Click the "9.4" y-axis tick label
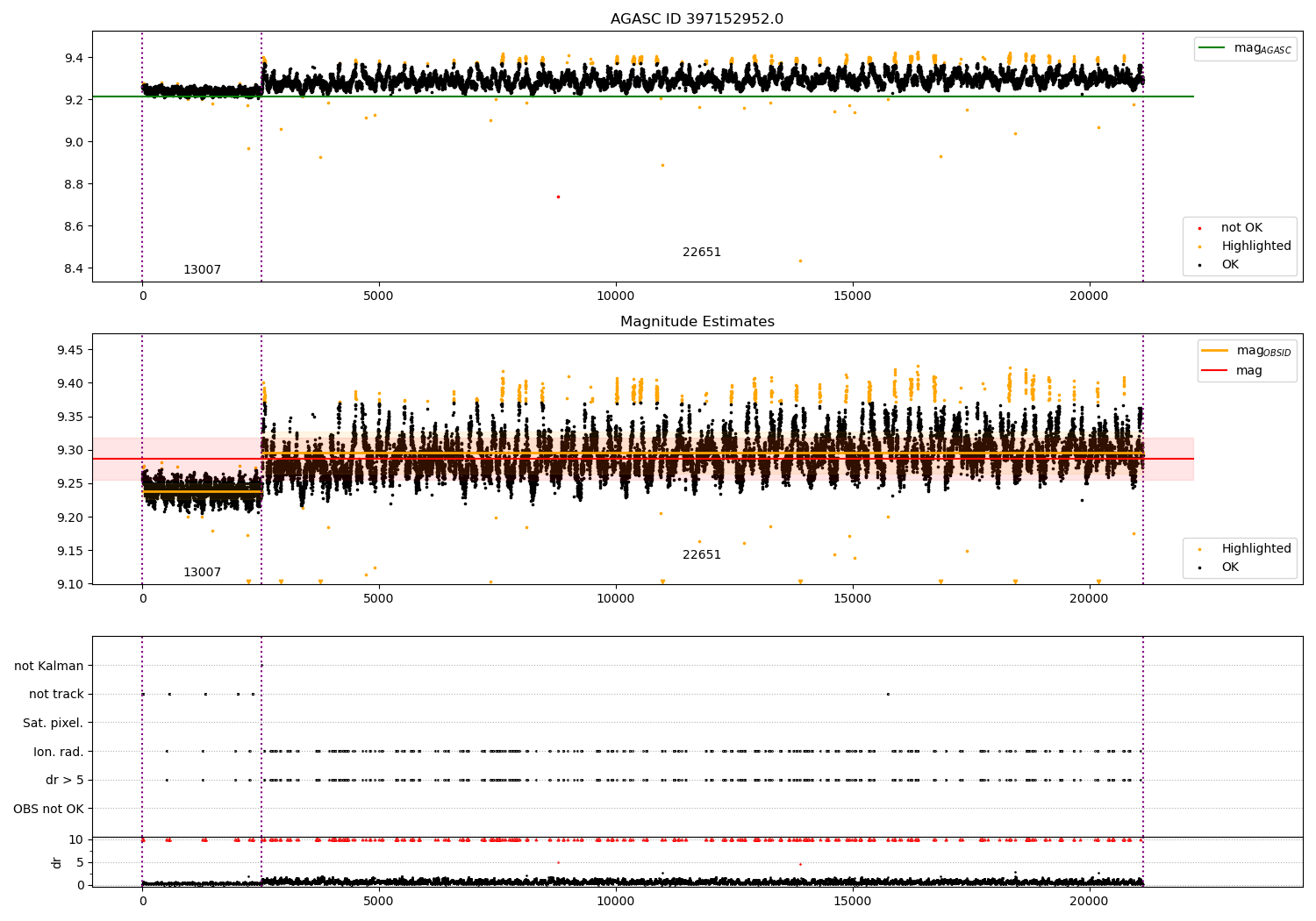 pyautogui.click(x=74, y=59)
